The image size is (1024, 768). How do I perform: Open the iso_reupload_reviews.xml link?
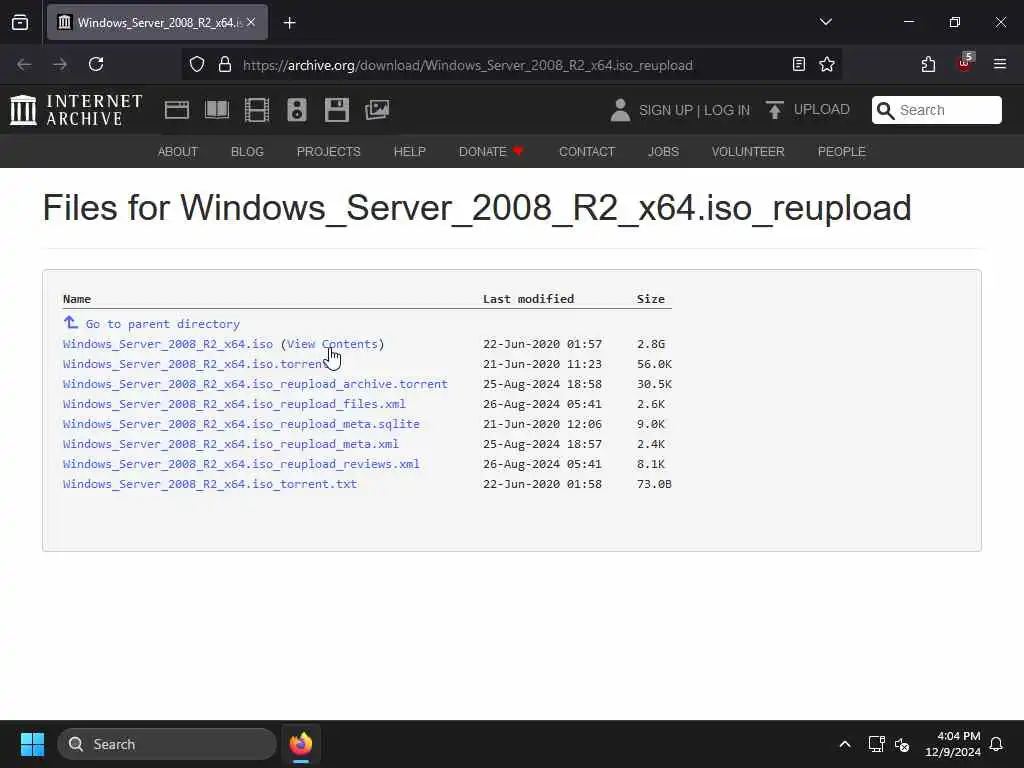241,464
